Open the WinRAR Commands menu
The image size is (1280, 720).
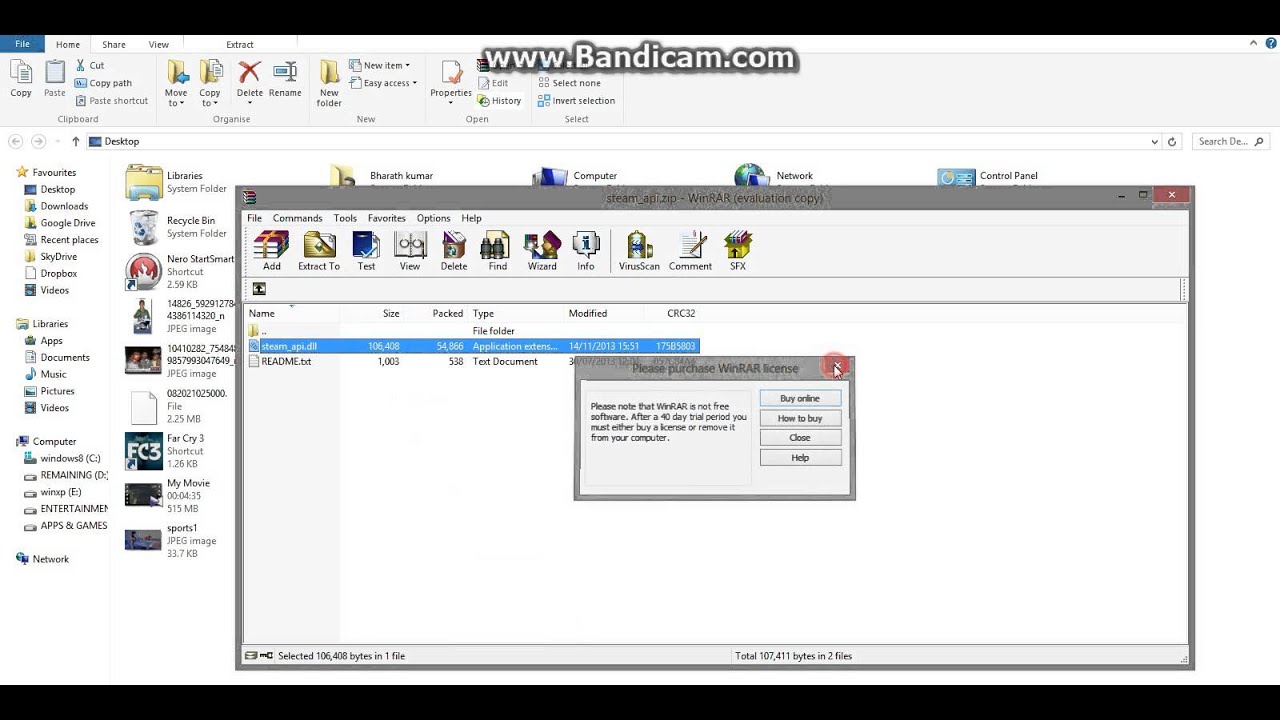pos(297,218)
